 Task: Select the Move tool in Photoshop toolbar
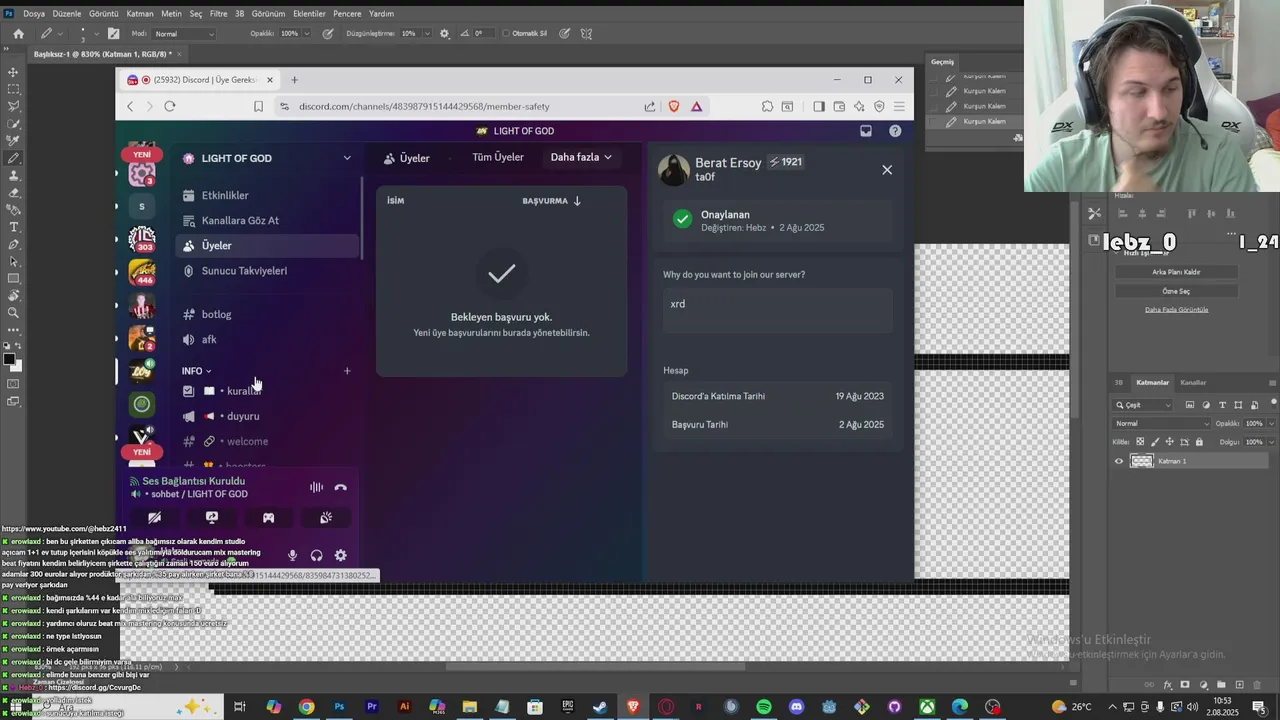point(13,72)
